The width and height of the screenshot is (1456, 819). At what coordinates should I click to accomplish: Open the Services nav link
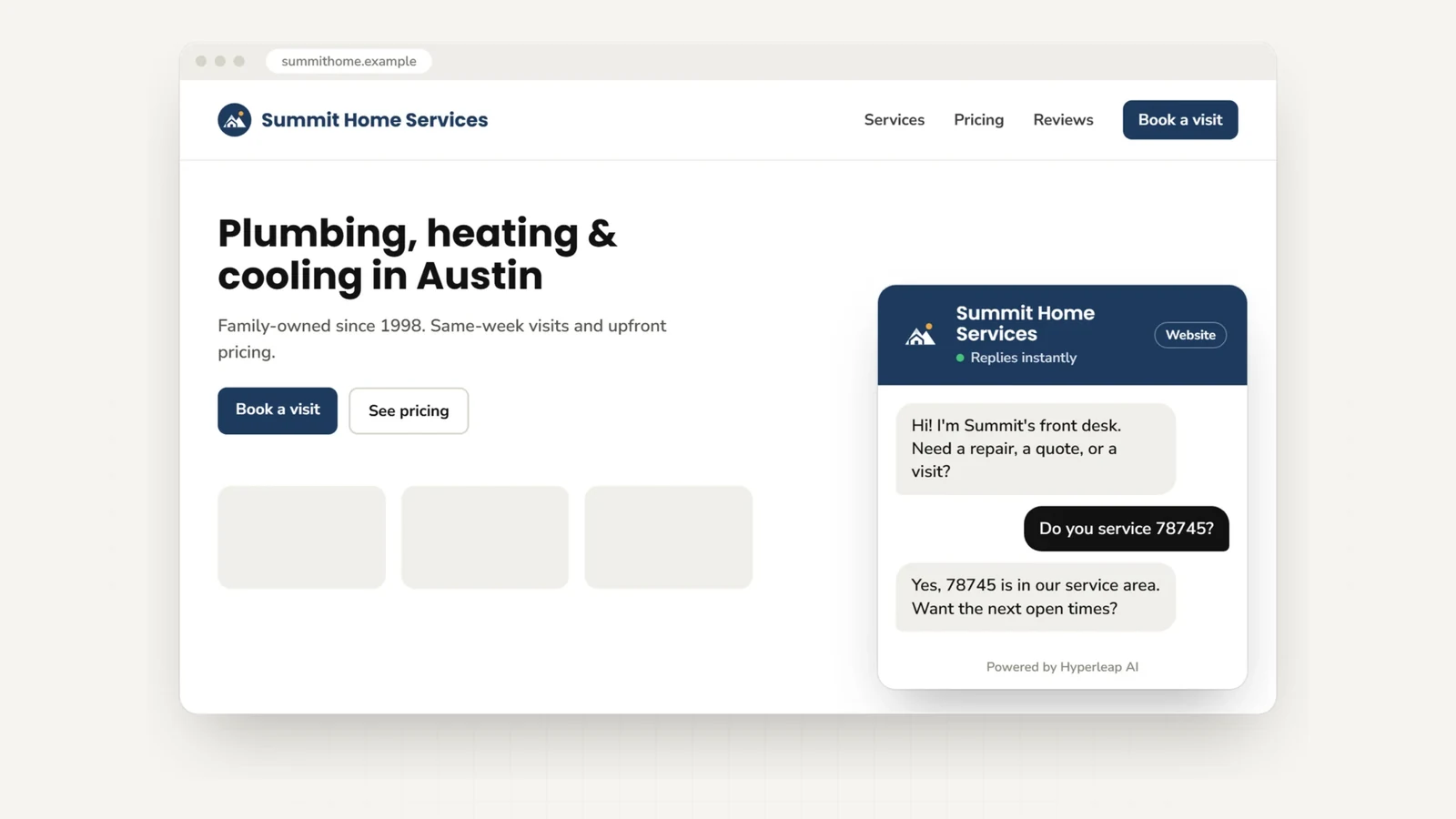click(x=894, y=120)
